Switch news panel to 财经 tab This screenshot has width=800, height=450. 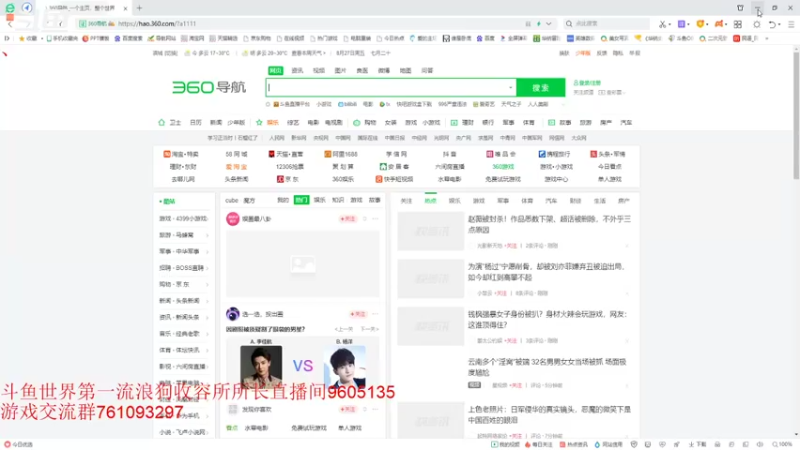coord(576,201)
